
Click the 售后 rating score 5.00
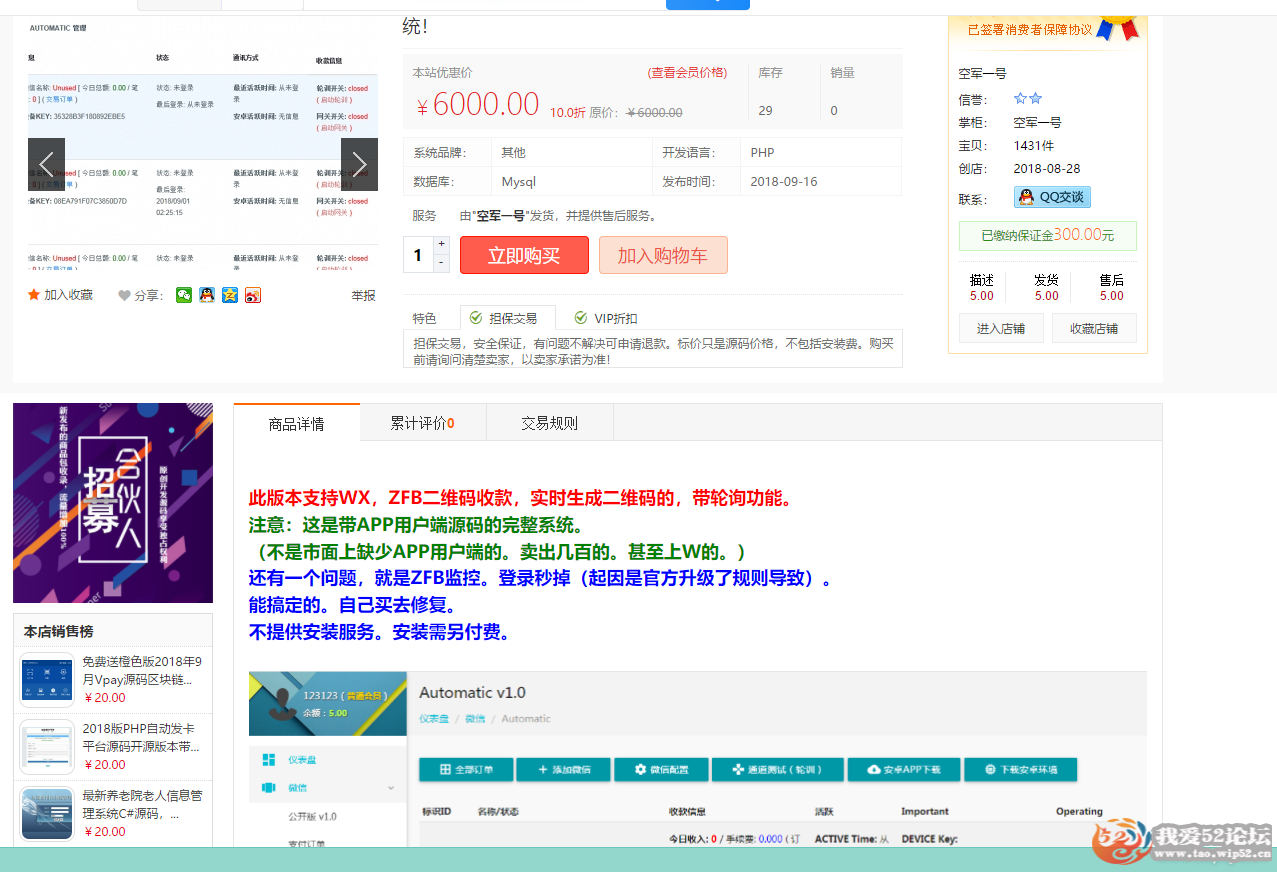coord(1112,296)
